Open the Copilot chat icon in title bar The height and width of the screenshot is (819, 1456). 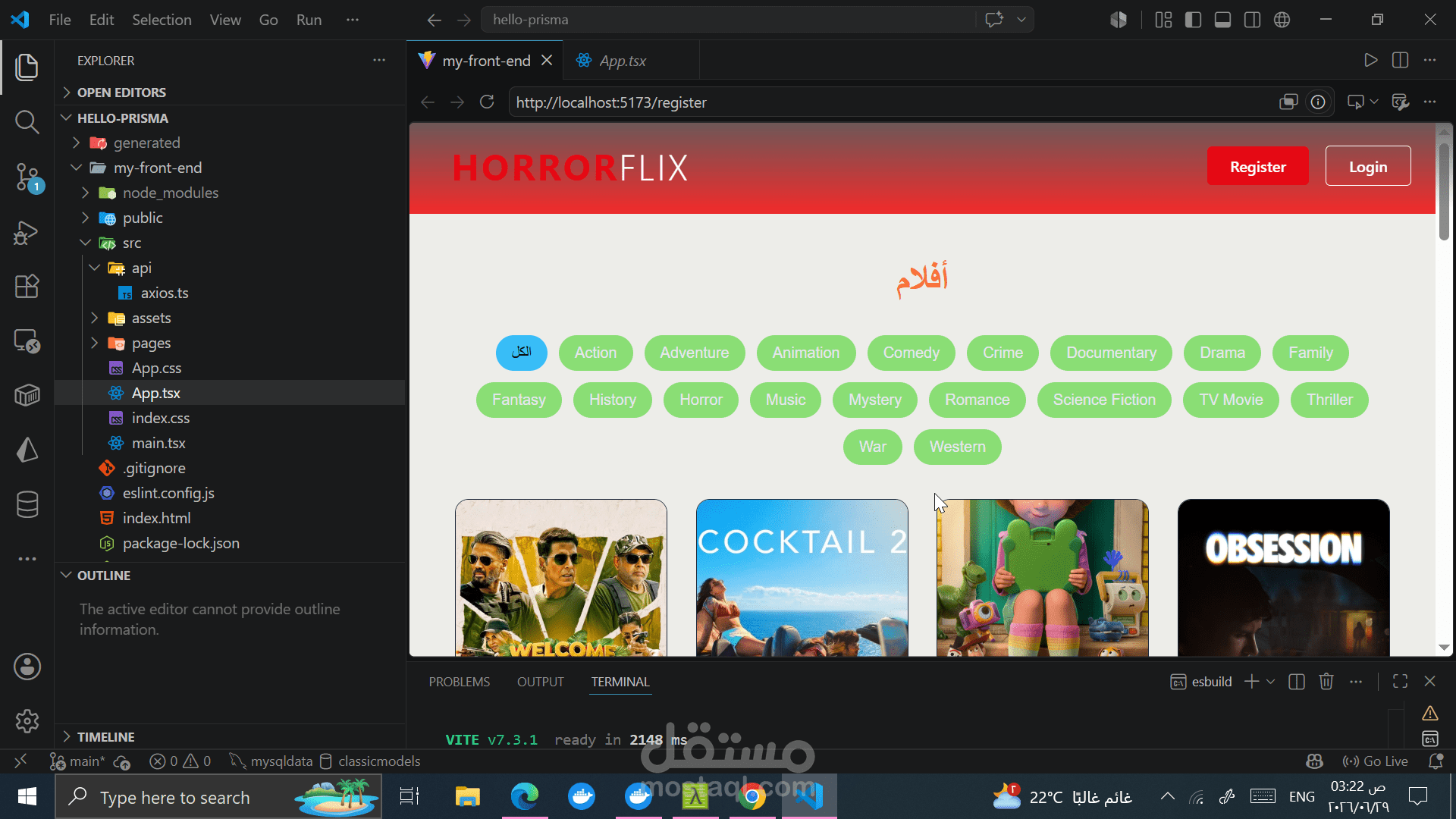tap(994, 20)
